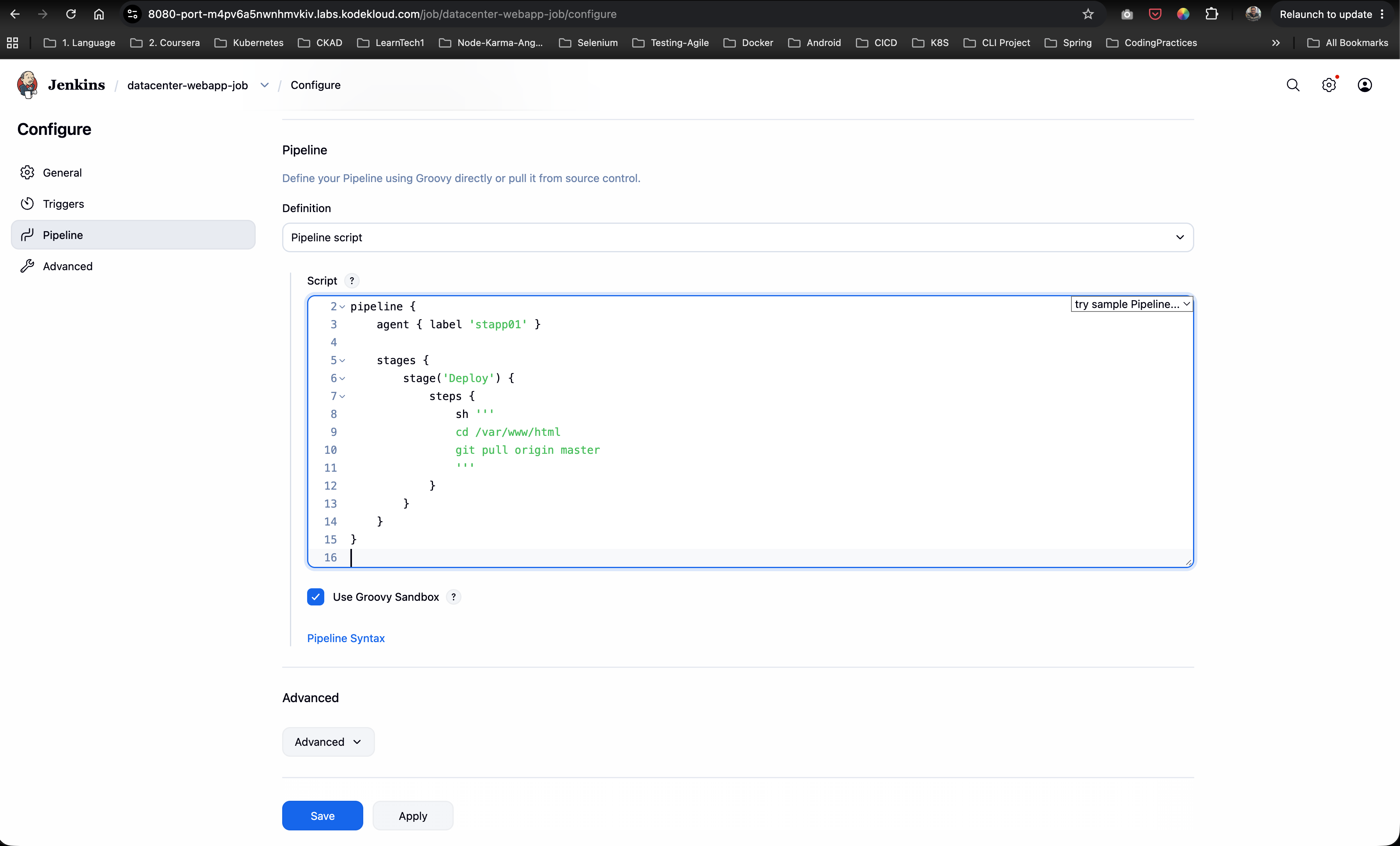Show more bookmarks chevron

click(1276, 42)
